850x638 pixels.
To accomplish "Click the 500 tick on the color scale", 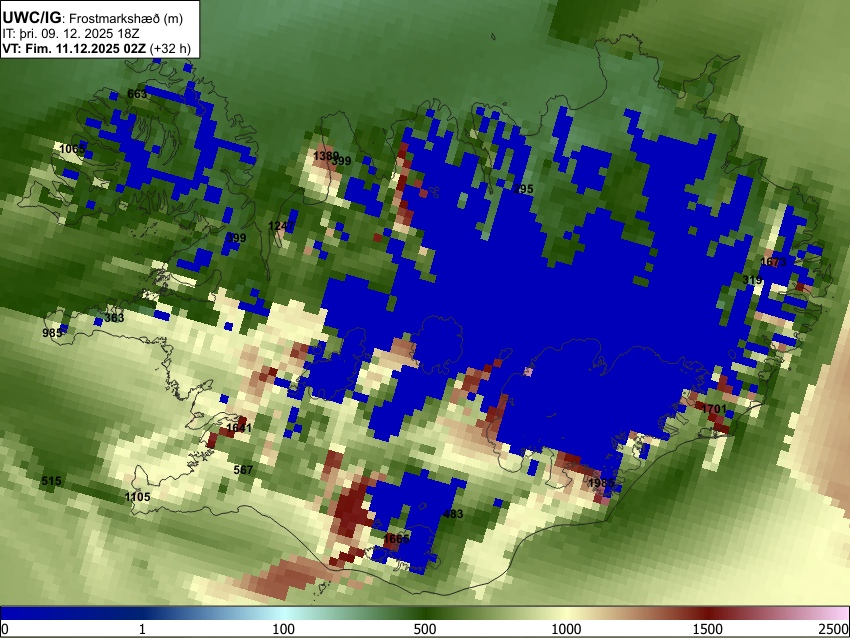I will (425, 629).
